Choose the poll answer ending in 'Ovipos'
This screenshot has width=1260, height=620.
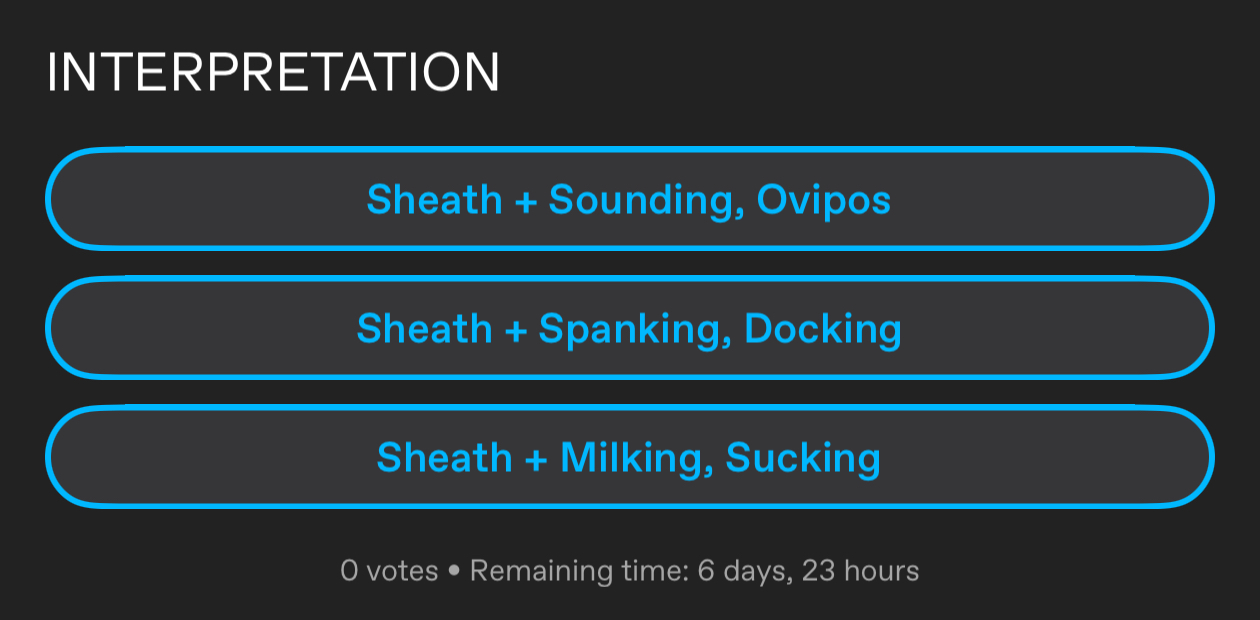click(629, 199)
